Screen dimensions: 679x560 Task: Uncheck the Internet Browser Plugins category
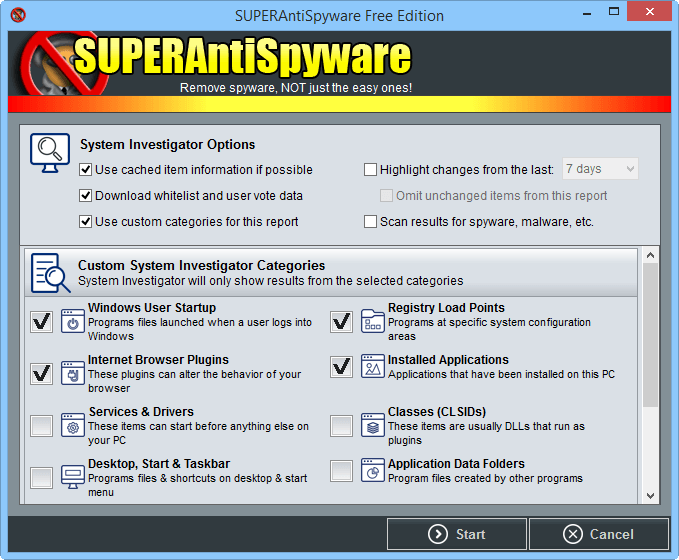[x=42, y=374]
